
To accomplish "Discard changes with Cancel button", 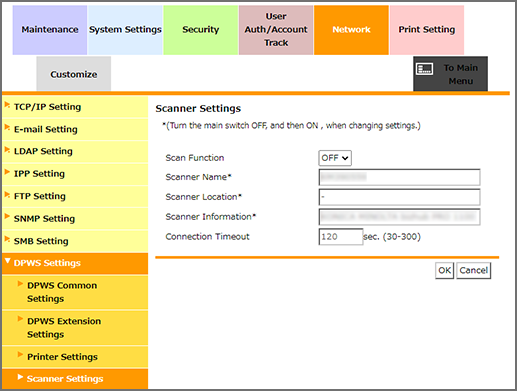I will coord(473,270).
